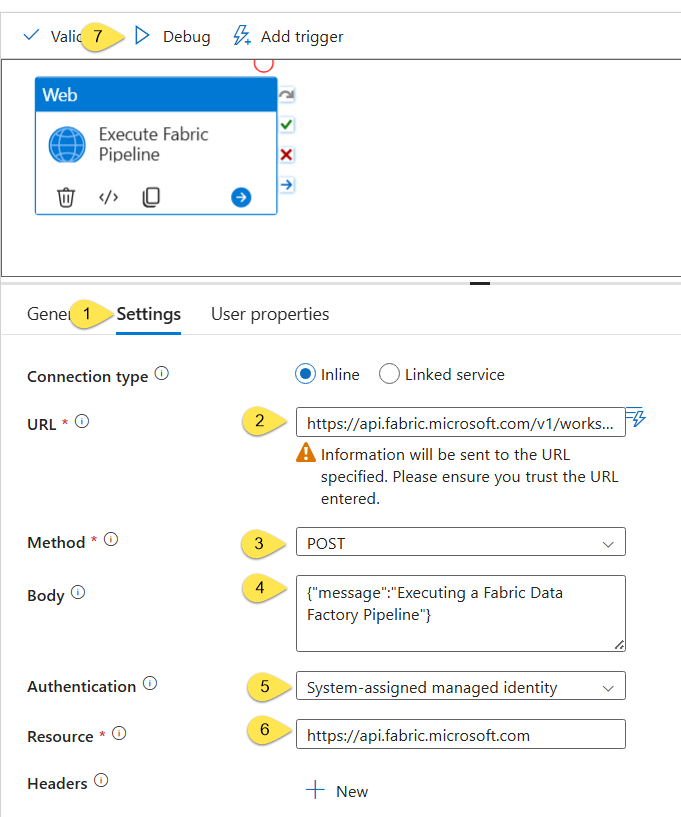Image resolution: width=681 pixels, height=817 pixels.
Task: Switch to the Settings tab
Action: tap(148, 314)
